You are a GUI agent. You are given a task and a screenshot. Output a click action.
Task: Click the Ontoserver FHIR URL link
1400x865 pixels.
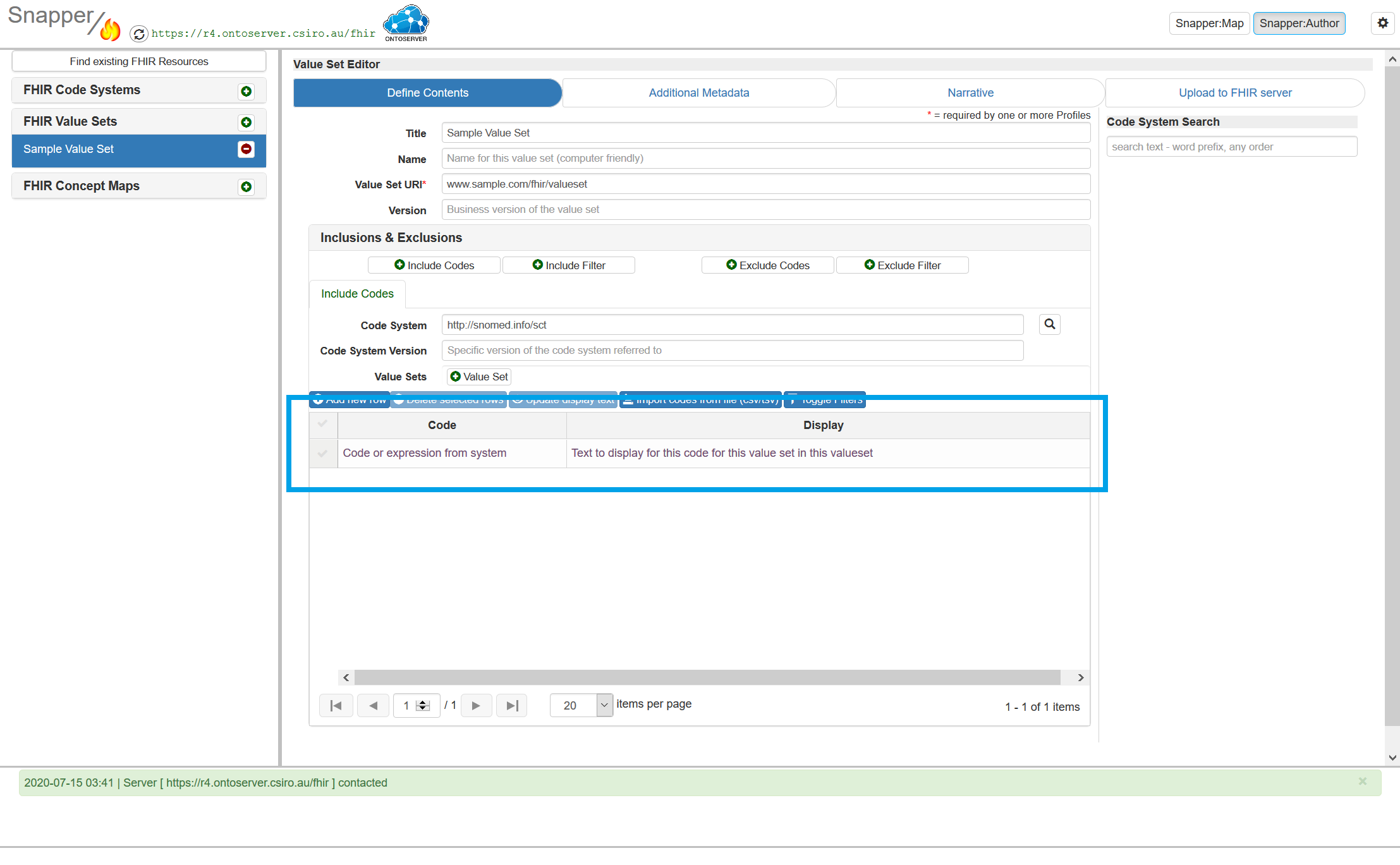(x=263, y=33)
